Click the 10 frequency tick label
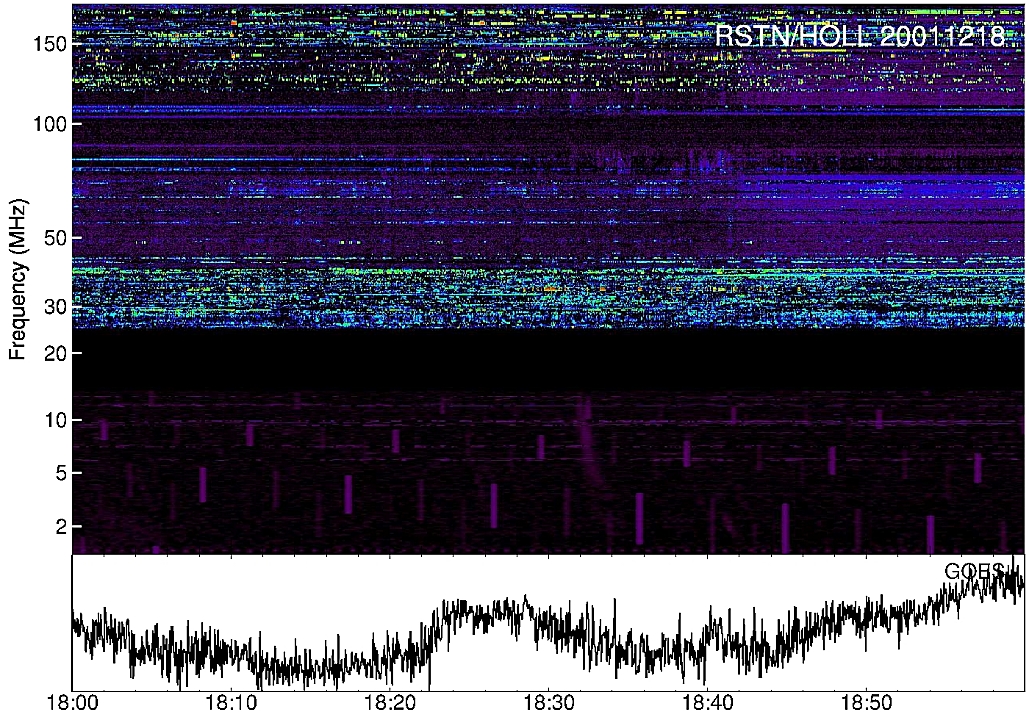The width and height of the screenshot is (1029, 720). [x=56, y=420]
